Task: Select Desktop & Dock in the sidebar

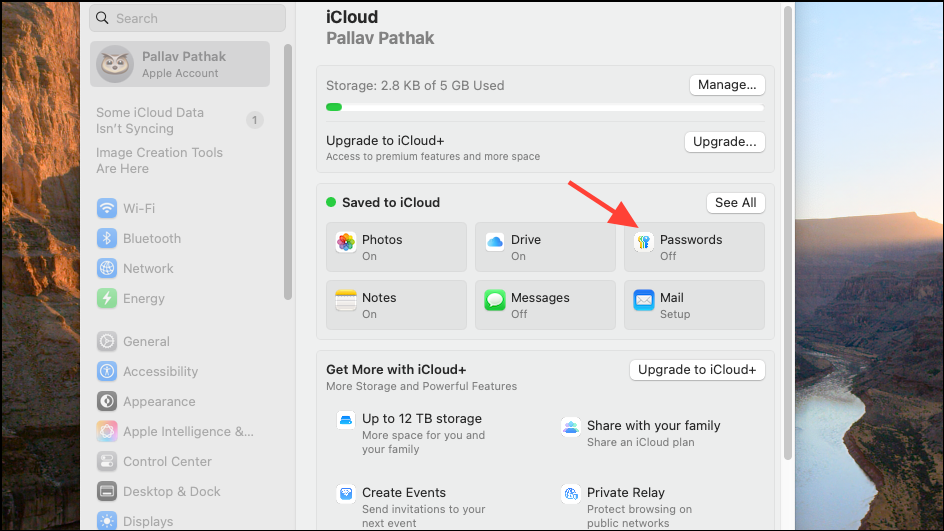Action: pyautogui.click(x=172, y=492)
